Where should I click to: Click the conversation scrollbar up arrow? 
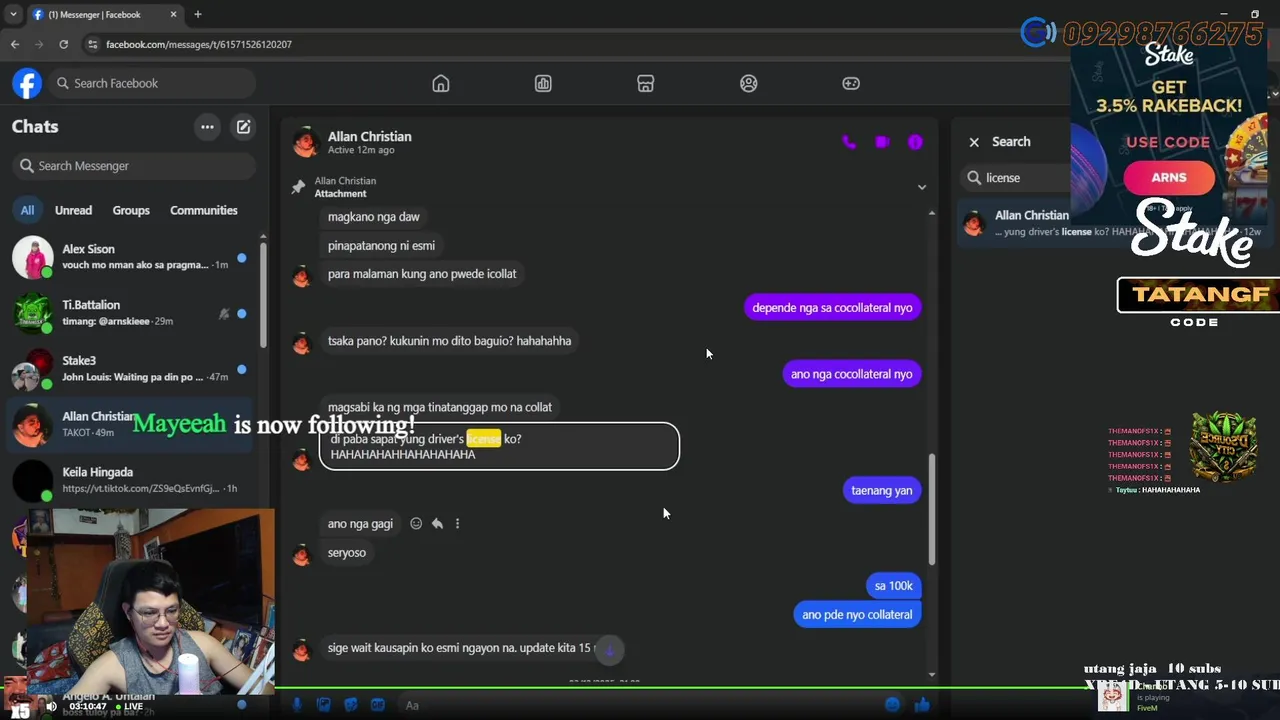[932, 212]
